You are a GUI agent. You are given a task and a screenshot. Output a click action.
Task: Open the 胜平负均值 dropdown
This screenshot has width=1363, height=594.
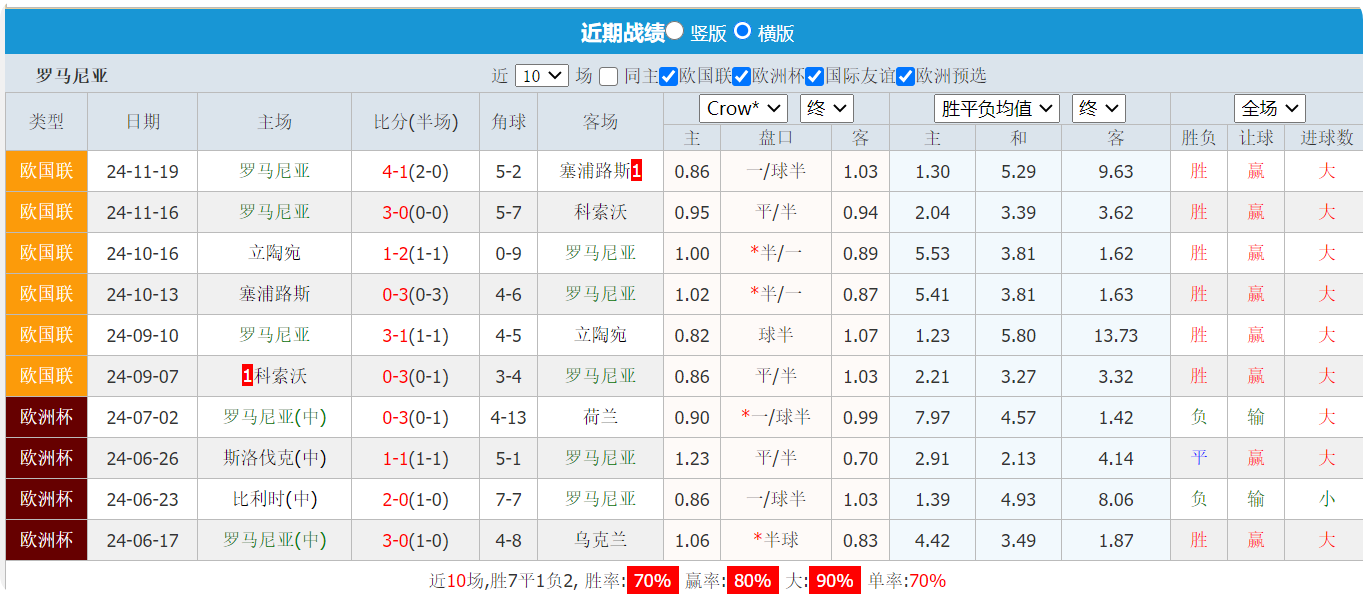[x=993, y=108]
